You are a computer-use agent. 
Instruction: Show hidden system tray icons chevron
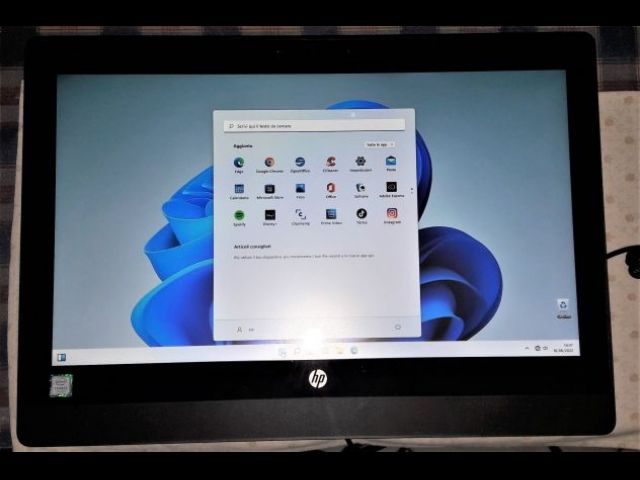tap(527, 348)
